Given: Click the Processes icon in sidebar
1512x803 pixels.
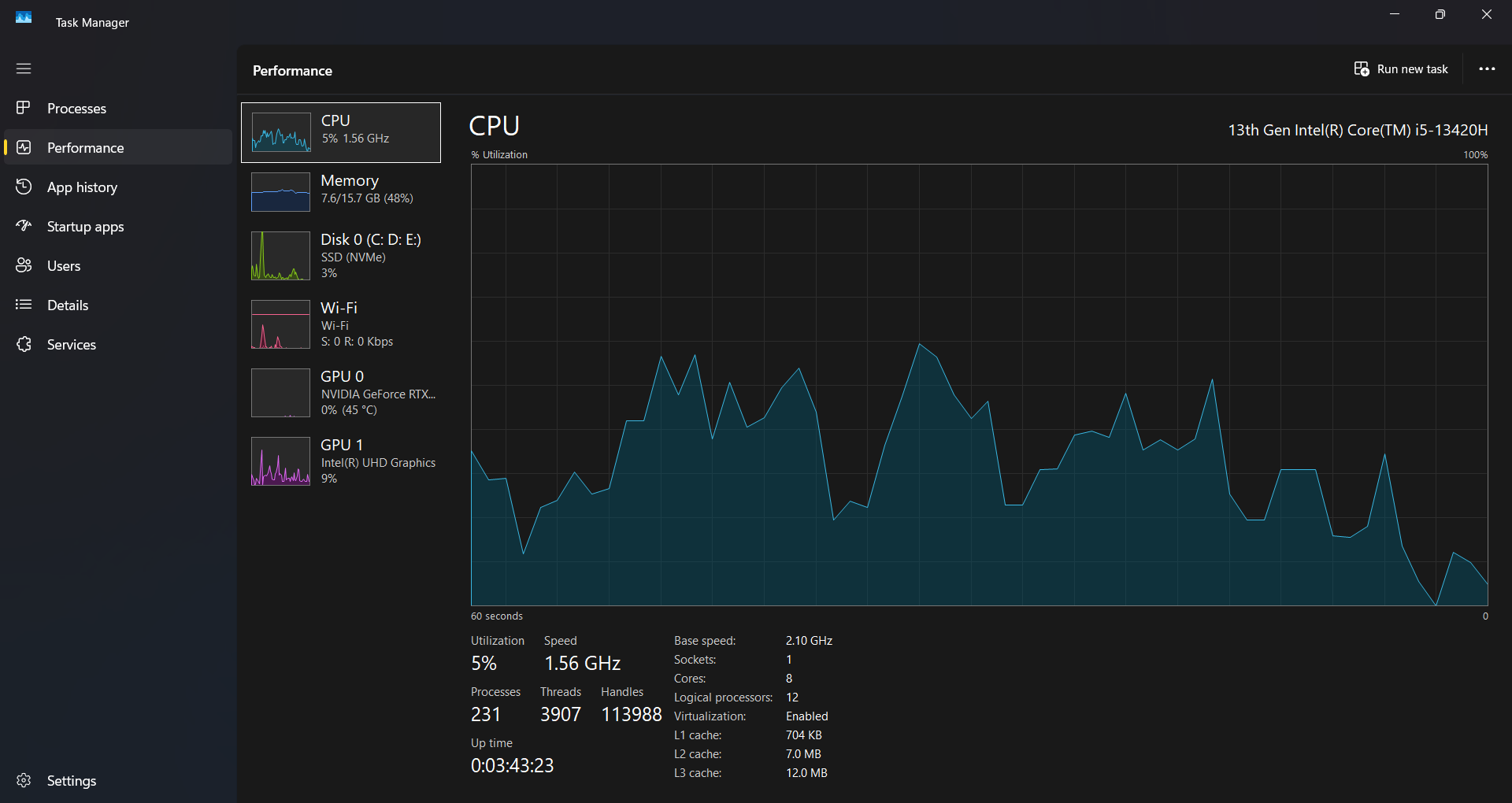Looking at the screenshot, I should [x=24, y=108].
